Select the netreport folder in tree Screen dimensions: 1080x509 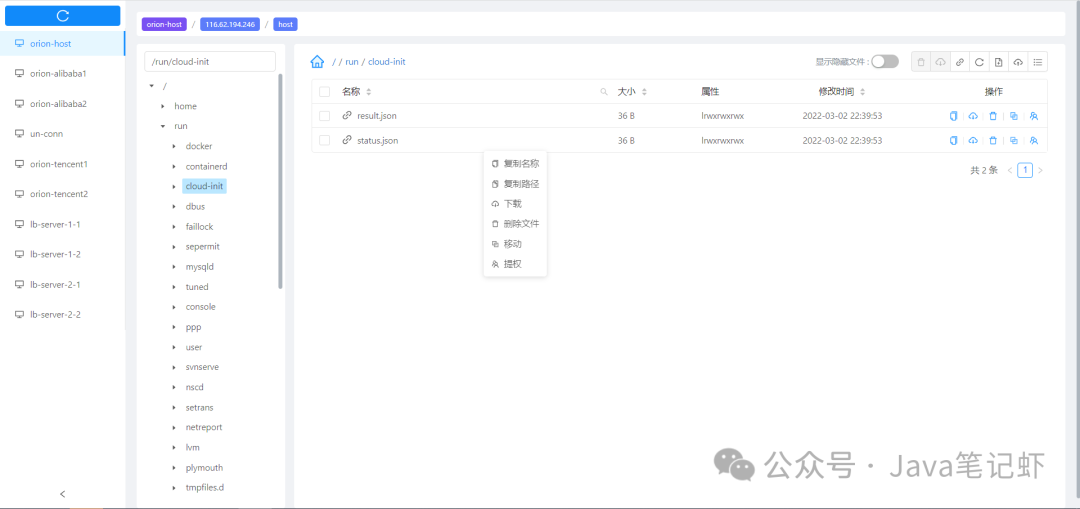pyautogui.click(x=204, y=427)
